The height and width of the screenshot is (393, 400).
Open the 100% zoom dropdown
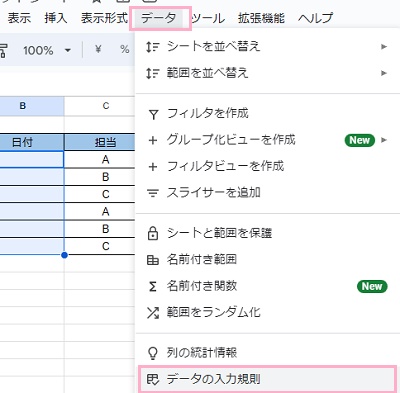[x=46, y=50]
